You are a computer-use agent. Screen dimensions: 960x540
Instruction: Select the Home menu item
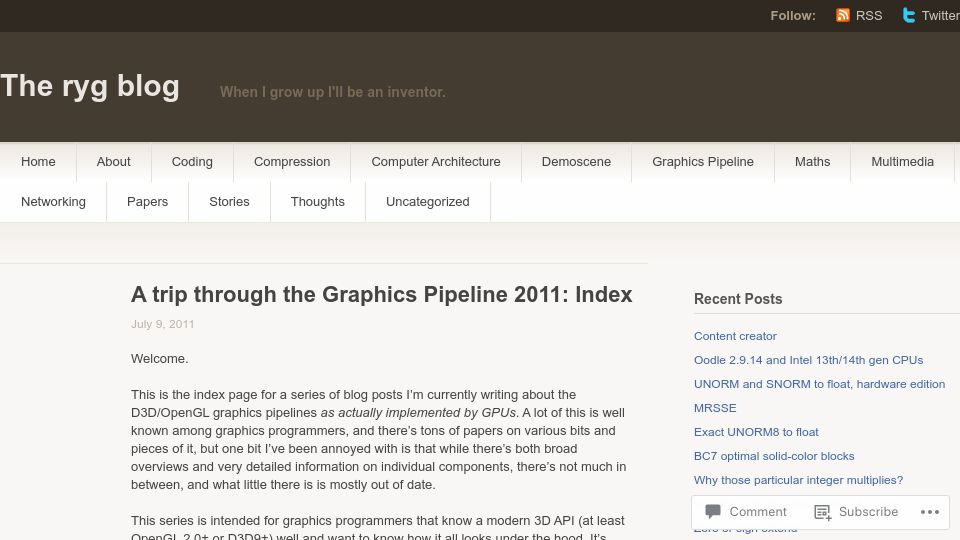pos(38,162)
